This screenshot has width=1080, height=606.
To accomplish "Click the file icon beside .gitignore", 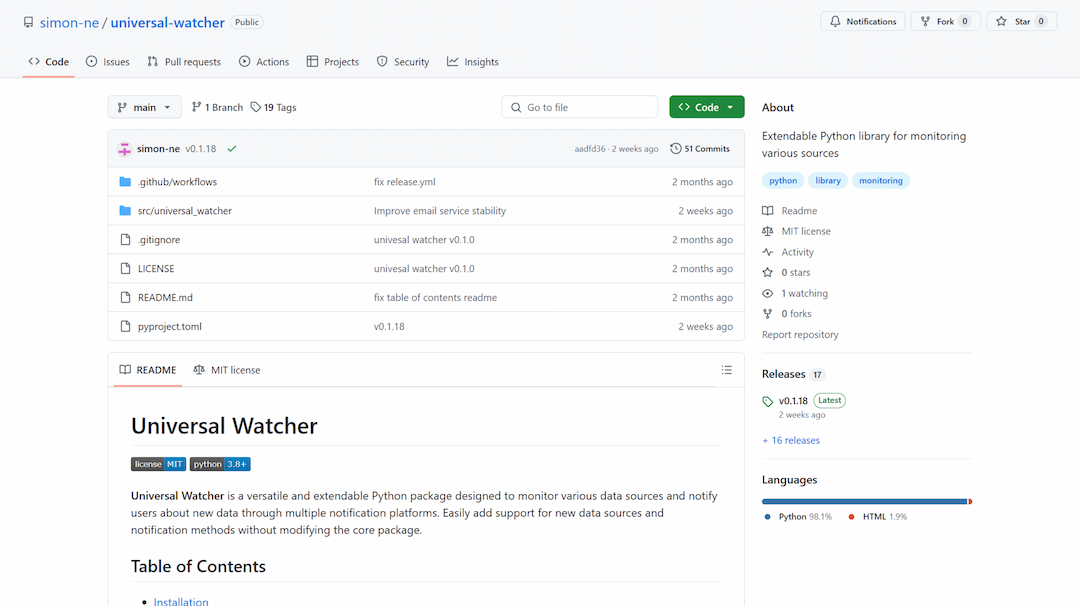I will click(125, 240).
